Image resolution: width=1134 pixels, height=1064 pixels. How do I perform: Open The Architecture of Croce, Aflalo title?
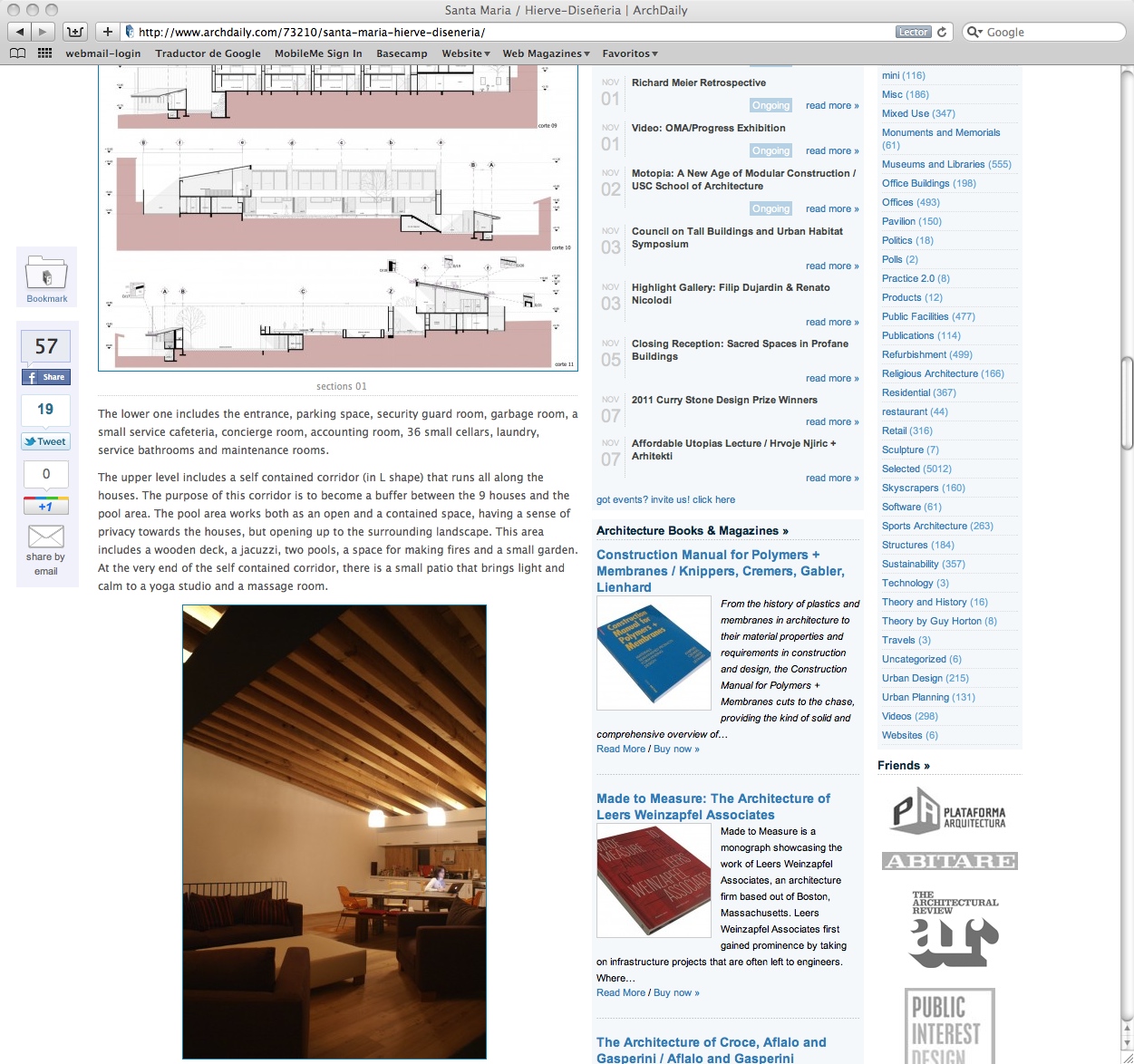(x=712, y=1050)
